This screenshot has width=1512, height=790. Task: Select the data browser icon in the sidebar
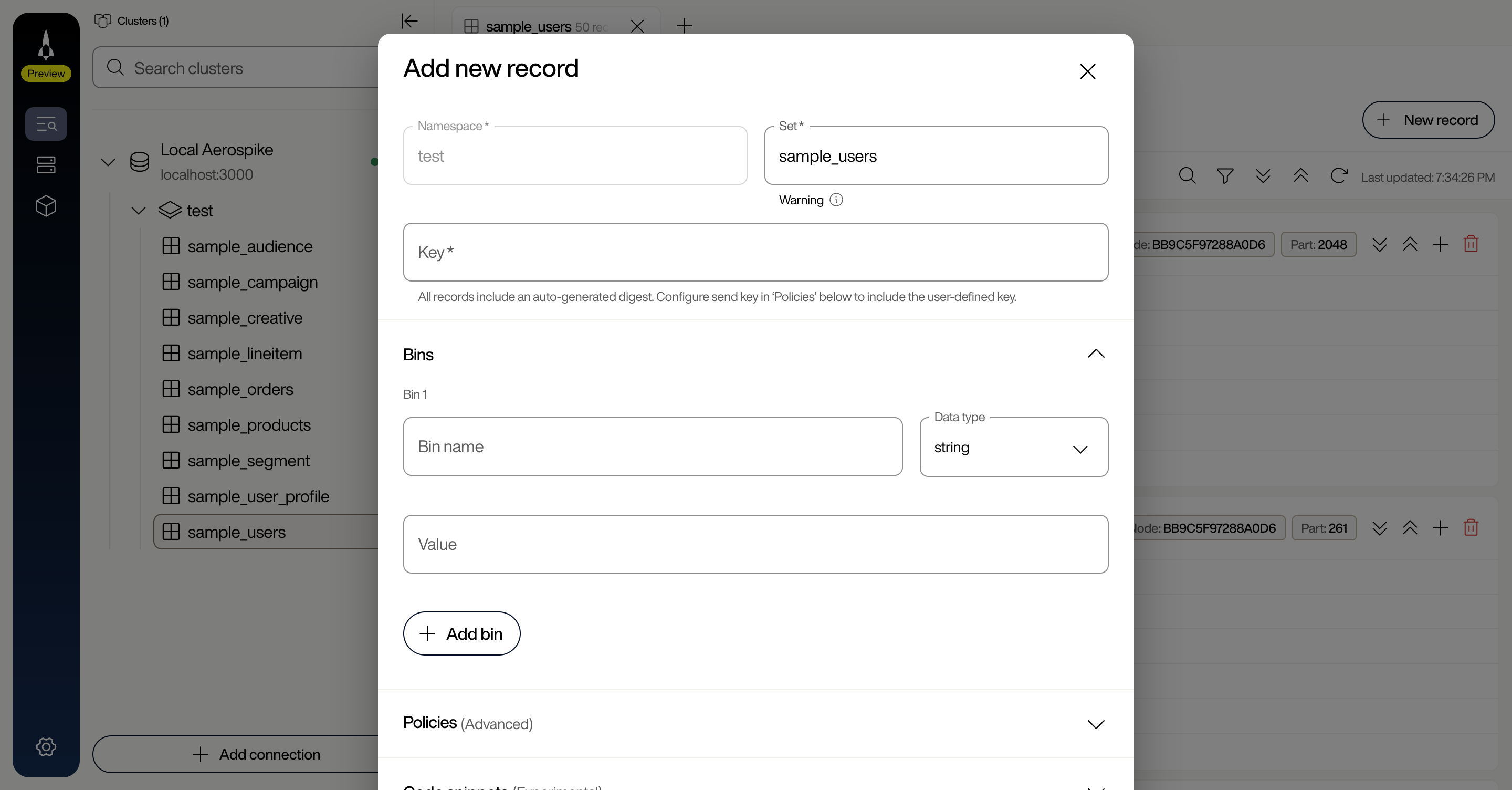click(46, 124)
